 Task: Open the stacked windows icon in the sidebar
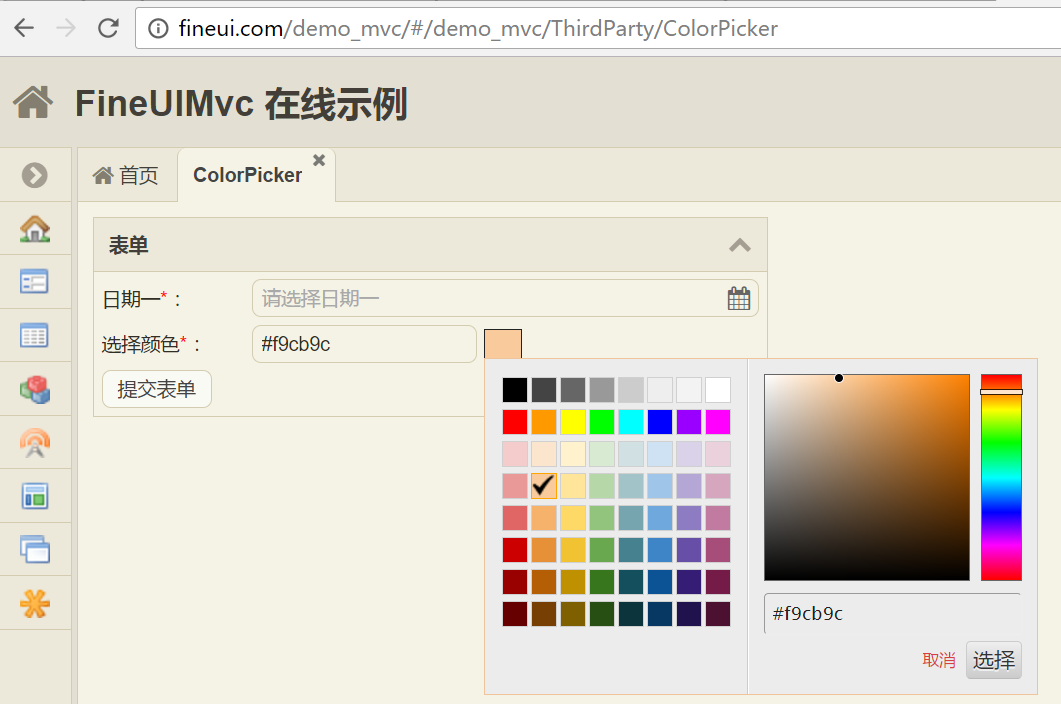(35, 550)
